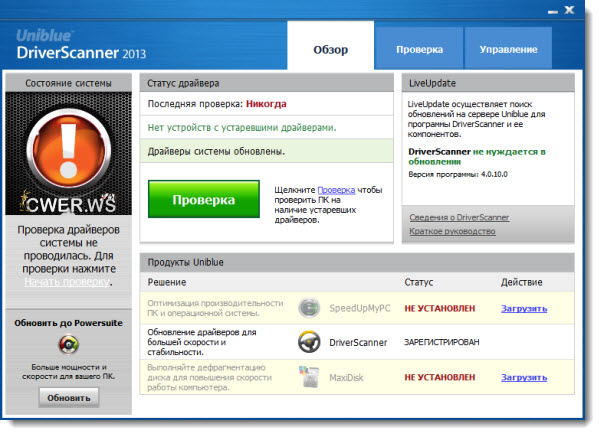
Task: Click Загрузить for SpeedUpMyPC
Action: click(524, 308)
